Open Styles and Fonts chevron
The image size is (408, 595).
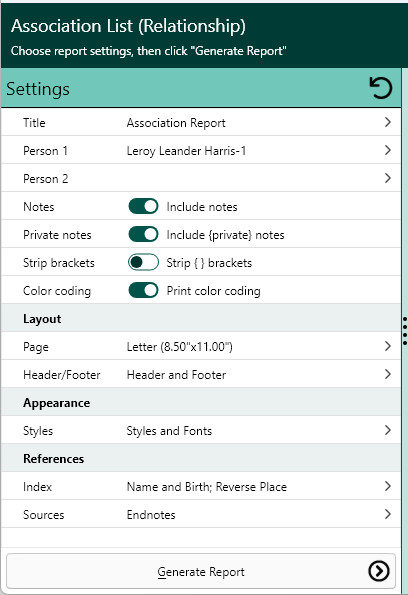(388, 430)
